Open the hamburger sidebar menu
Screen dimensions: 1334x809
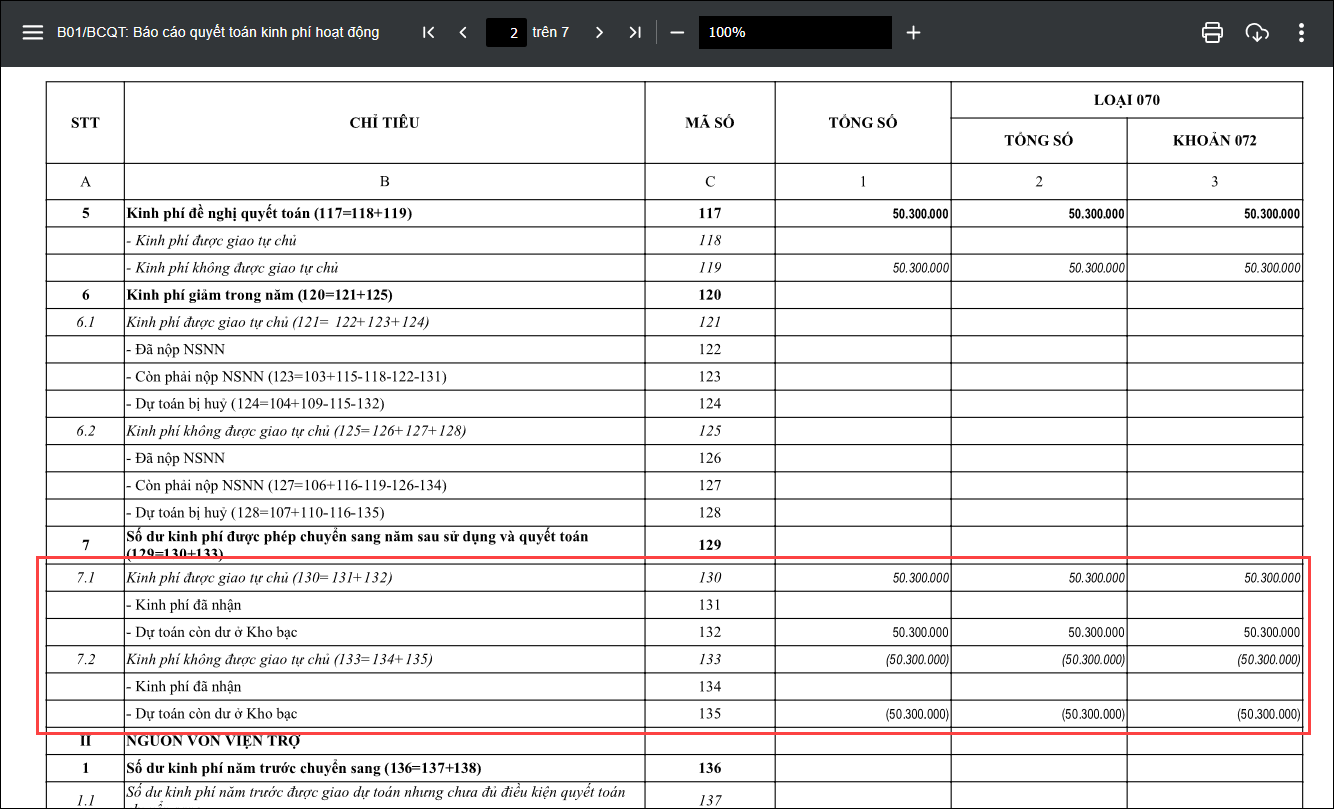tap(33, 32)
